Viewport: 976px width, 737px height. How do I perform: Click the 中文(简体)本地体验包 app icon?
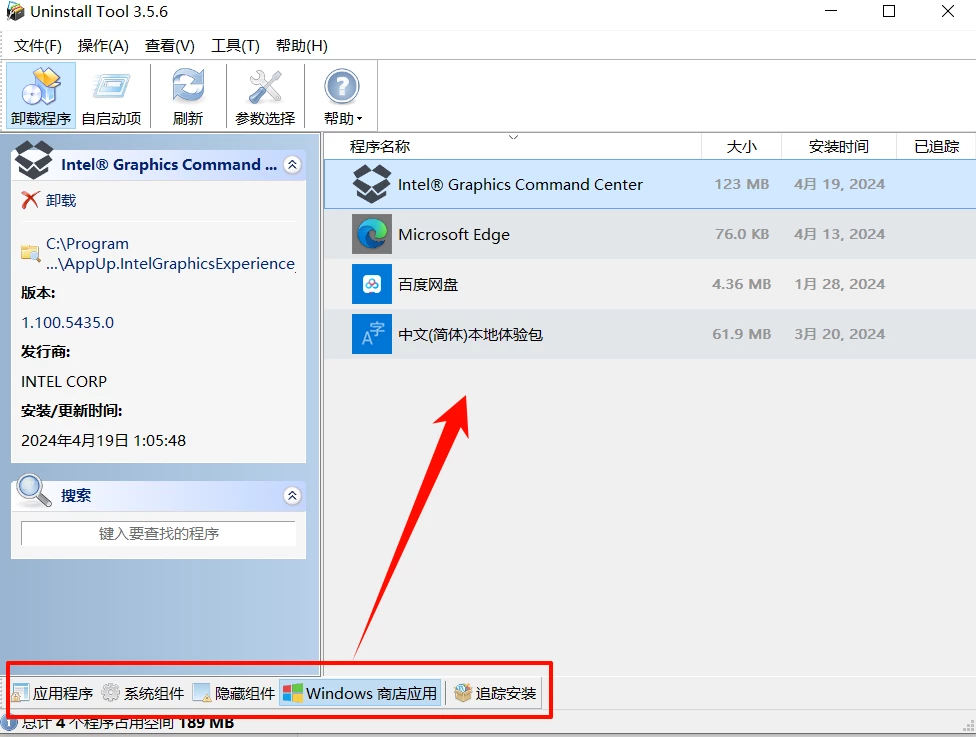372,334
